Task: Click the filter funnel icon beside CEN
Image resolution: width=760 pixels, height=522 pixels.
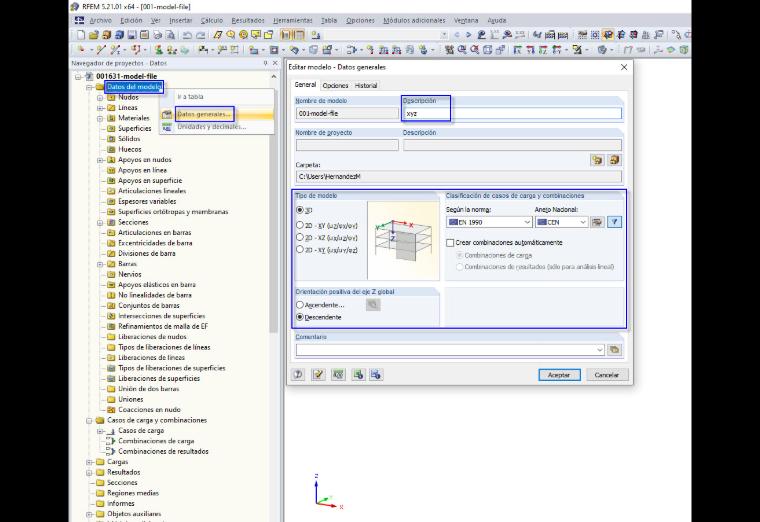Action: (x=614, y=222)
